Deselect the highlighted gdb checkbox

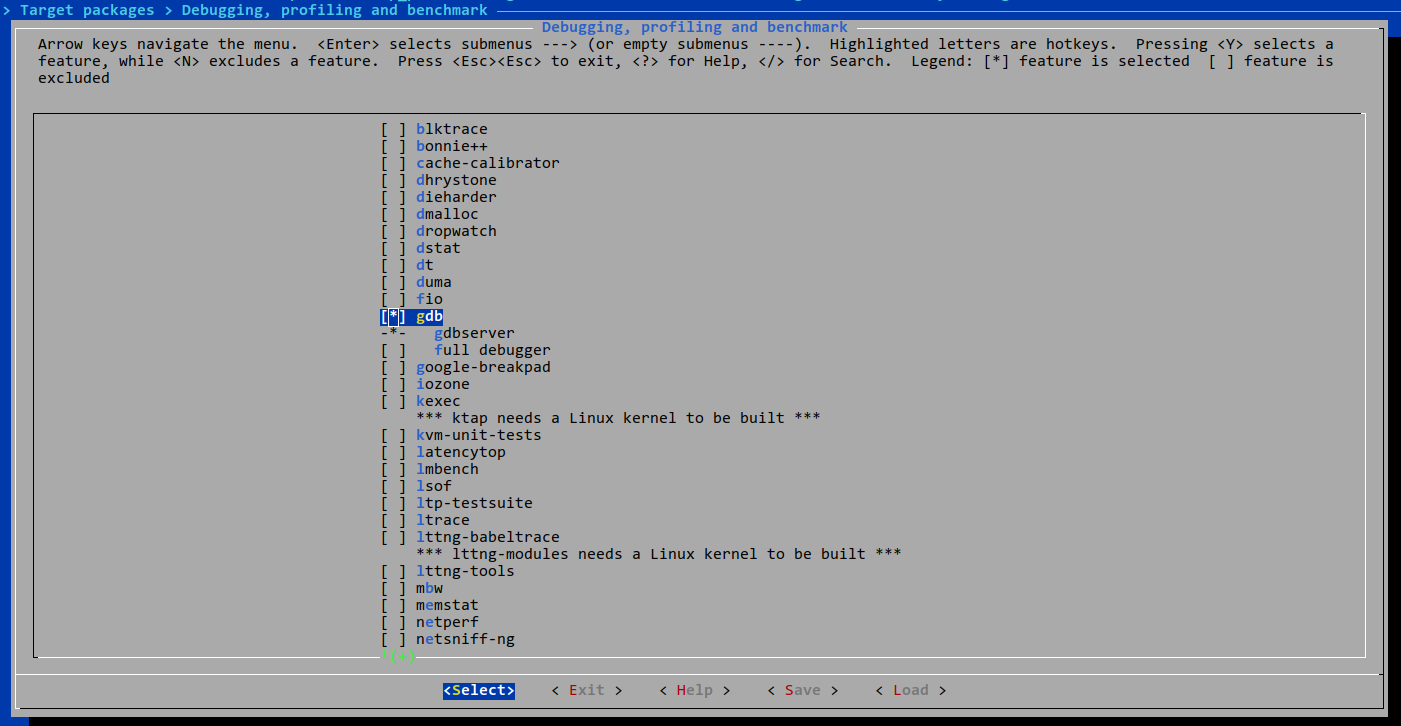pyautogui.click(x=393, y=316)
